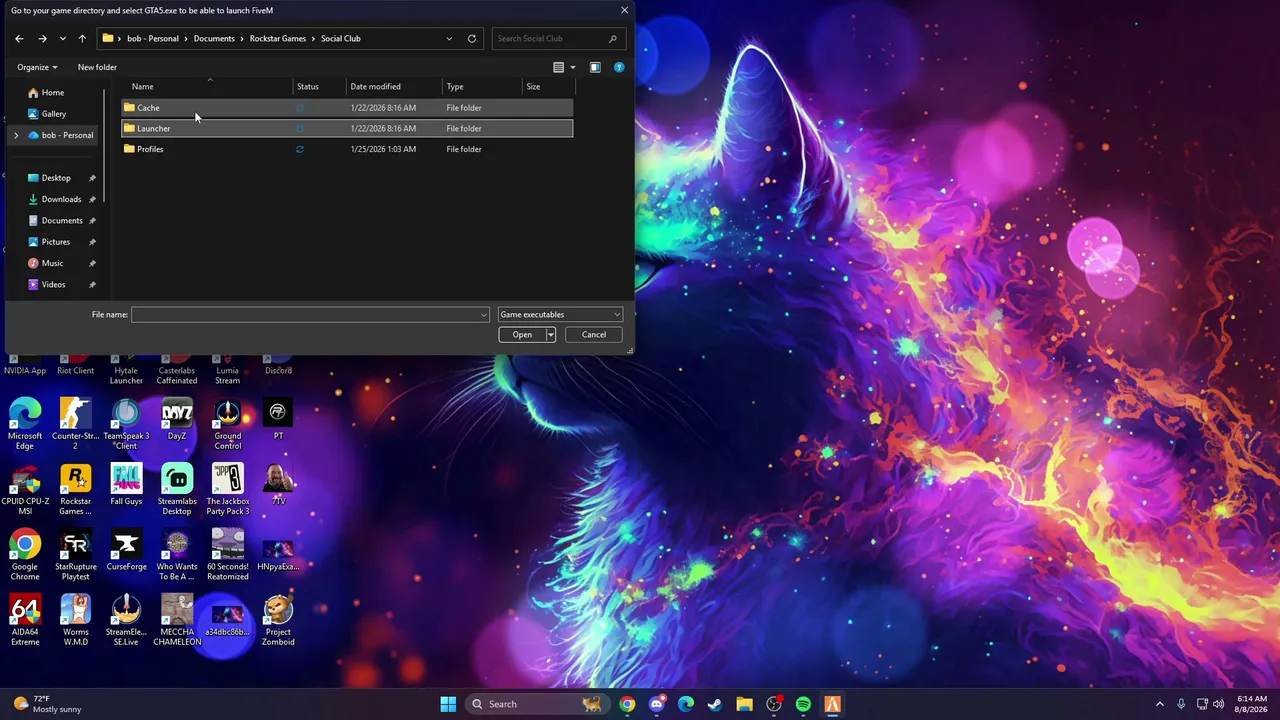The width and height of the screenshot is (1280, 720).
Task: Click the forward navigation arrow
Action: click(42, 39)
